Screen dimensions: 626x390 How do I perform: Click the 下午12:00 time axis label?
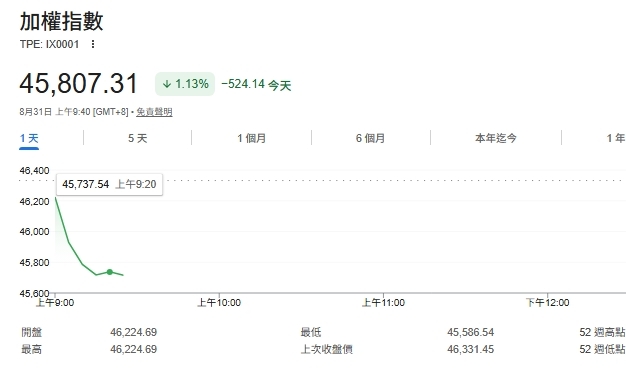(547, 303)
